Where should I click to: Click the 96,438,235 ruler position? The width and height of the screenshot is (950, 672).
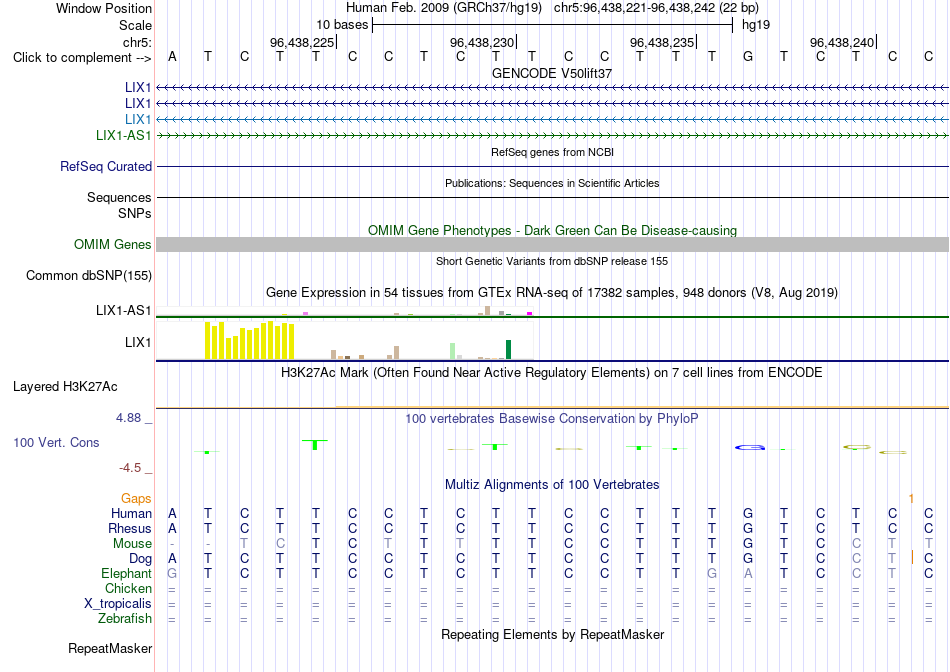coord(662,42)
